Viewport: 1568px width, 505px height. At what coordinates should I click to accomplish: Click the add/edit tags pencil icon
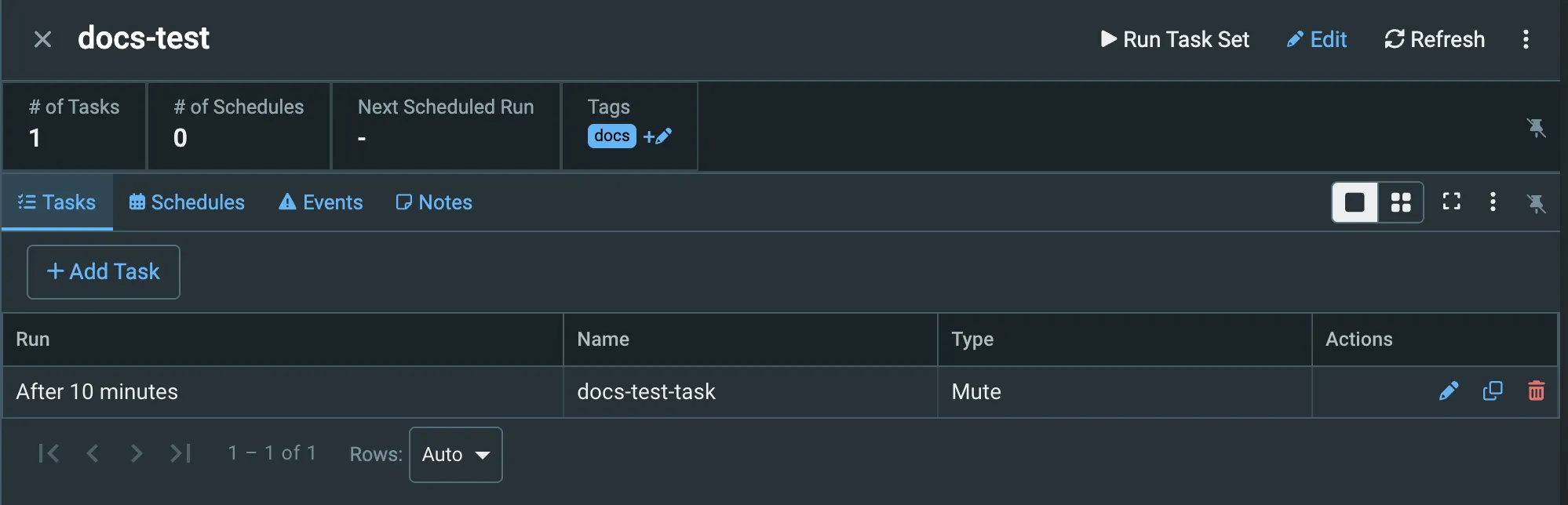(658, 136)
